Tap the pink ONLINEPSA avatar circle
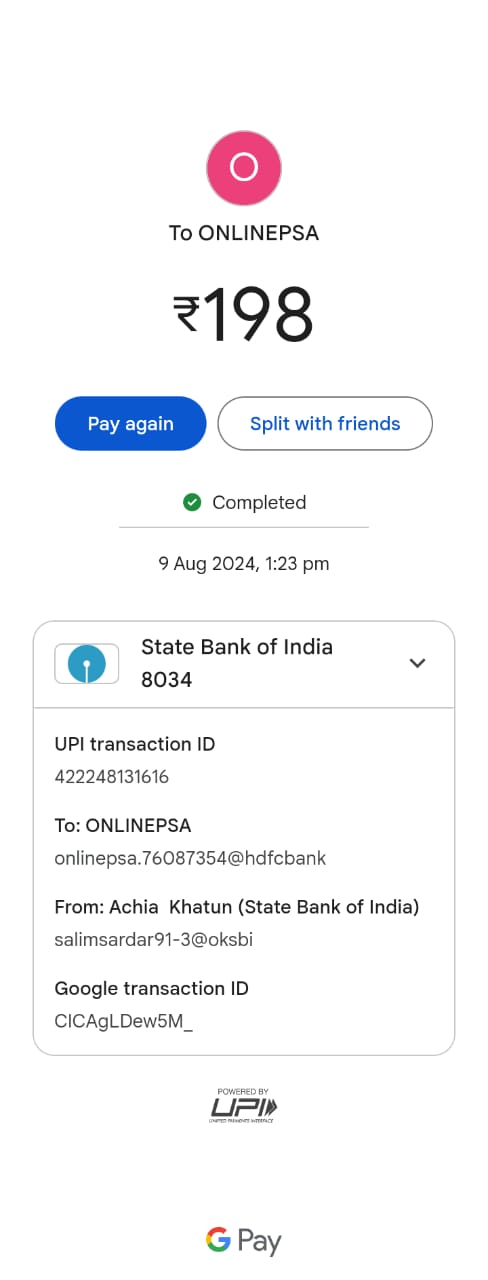488x1280 pixels. point(244,168)
